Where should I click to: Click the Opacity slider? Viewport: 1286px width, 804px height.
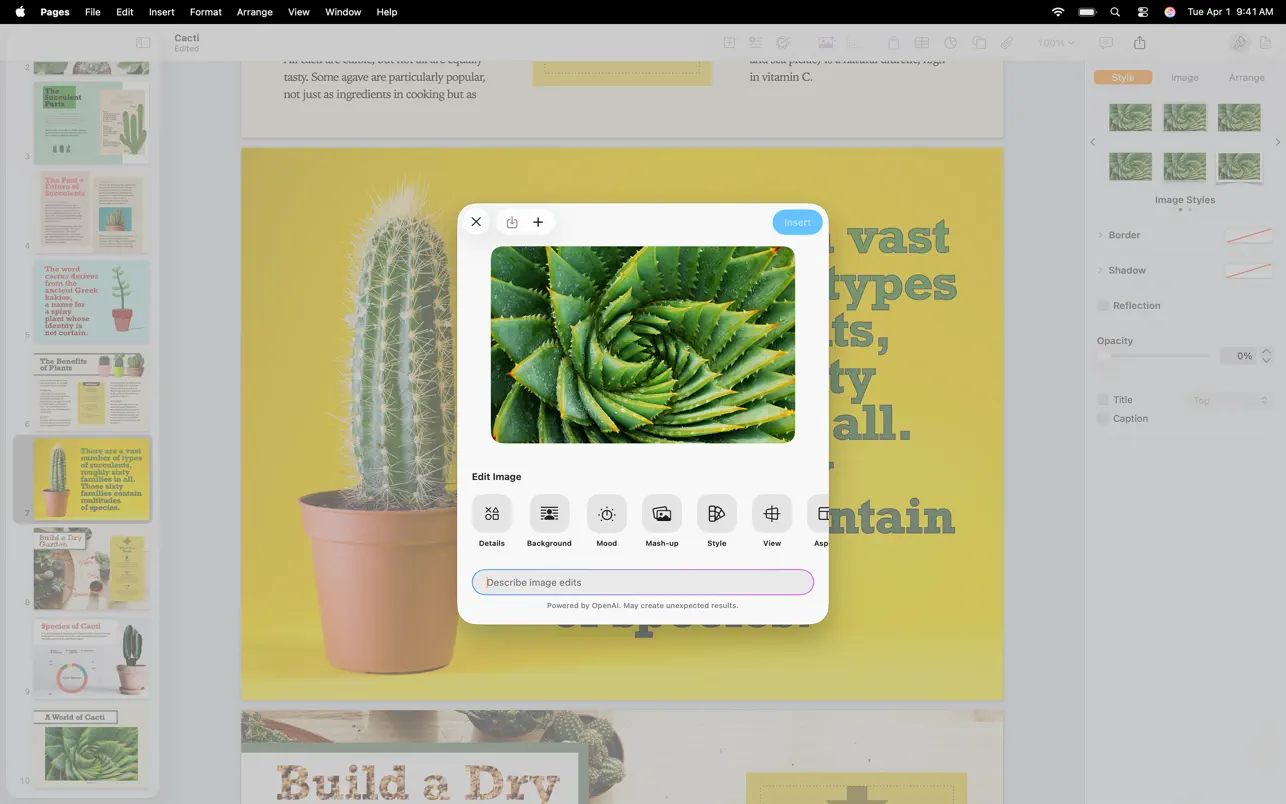pos(1155,356)
